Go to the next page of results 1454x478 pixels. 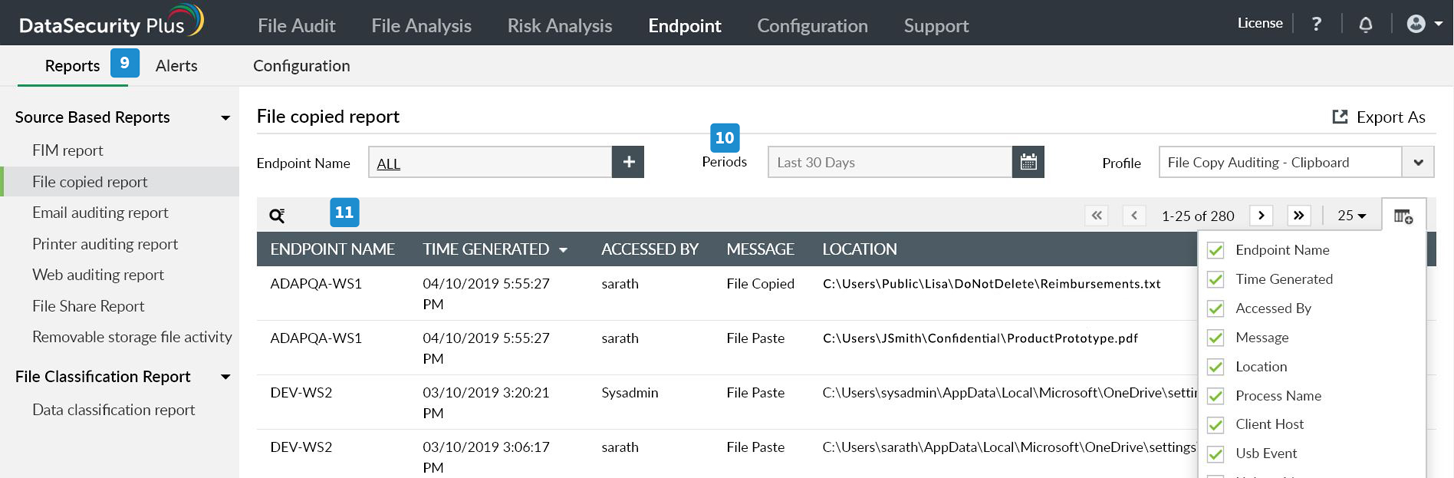(x=1261, y=215)
